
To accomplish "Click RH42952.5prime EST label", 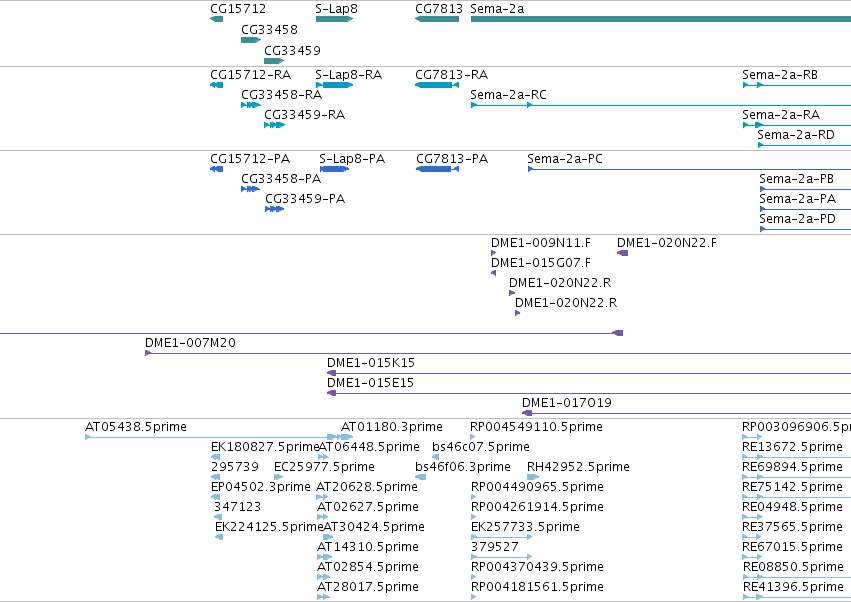I will 578,467.
